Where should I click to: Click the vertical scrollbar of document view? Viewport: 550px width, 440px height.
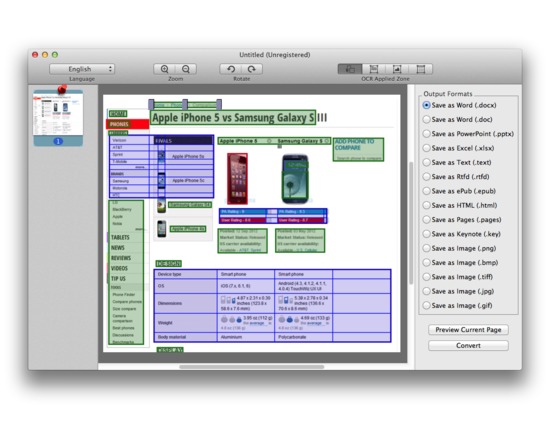pos(411,223)
